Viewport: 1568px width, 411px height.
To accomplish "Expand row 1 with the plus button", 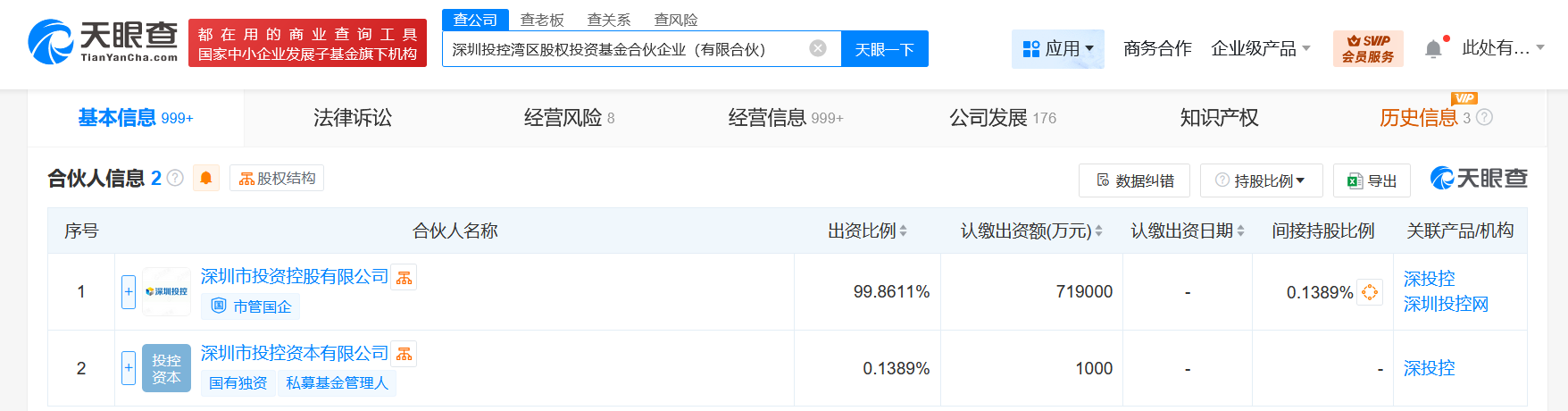I will pyautogui.click(x=129, y=292).
